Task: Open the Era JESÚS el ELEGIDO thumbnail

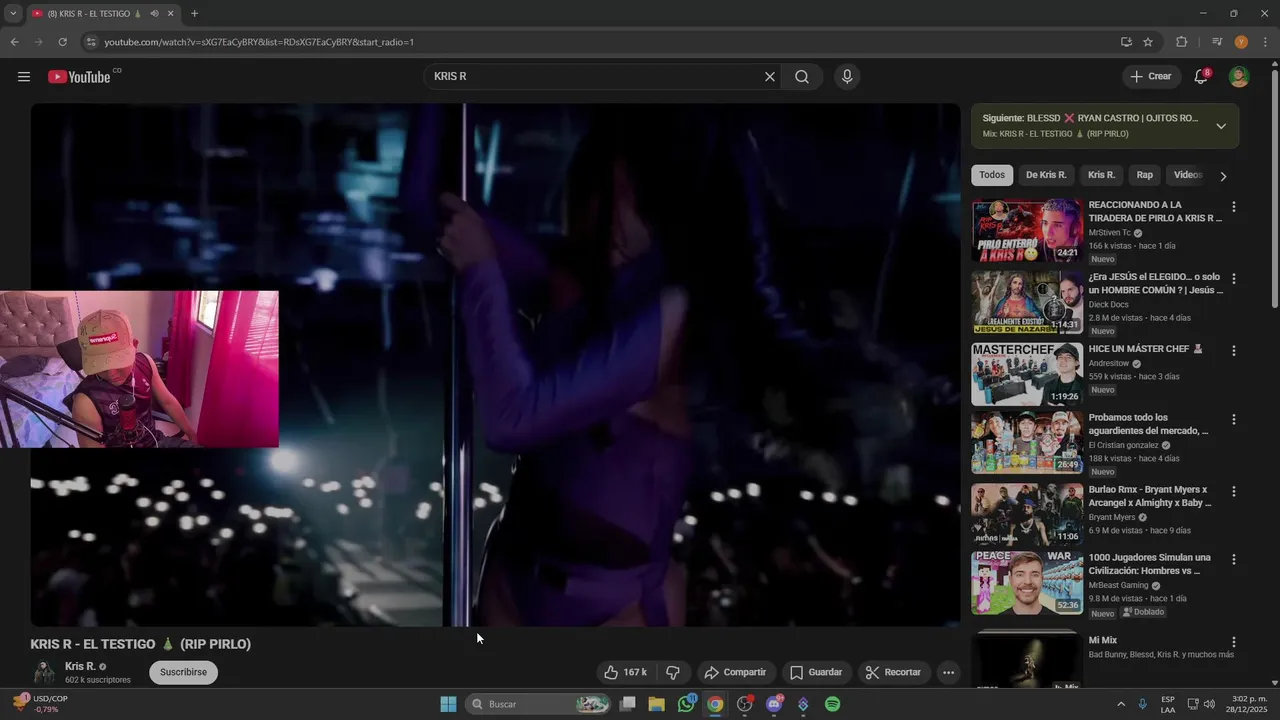Action: tap(1027, 302)
